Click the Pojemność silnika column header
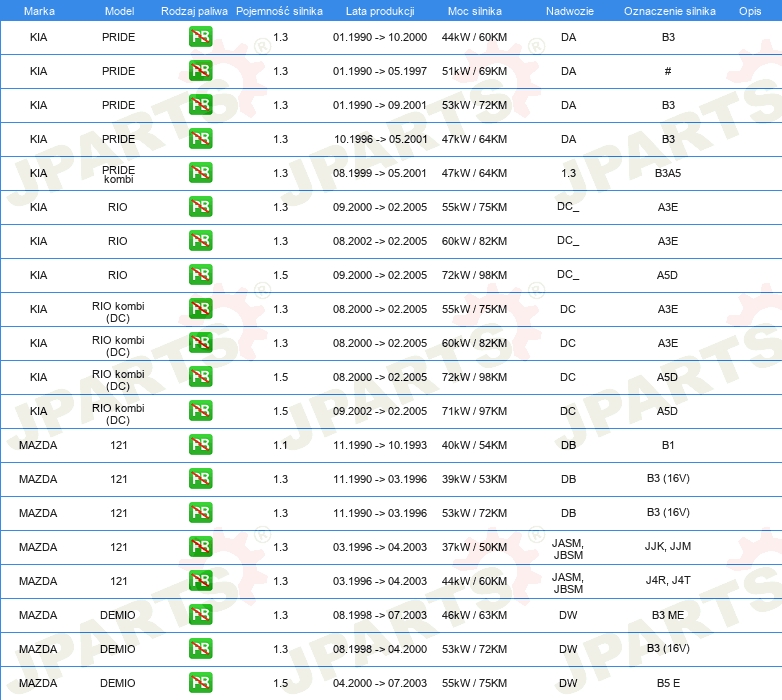The image size is (782, 700). 279,11
